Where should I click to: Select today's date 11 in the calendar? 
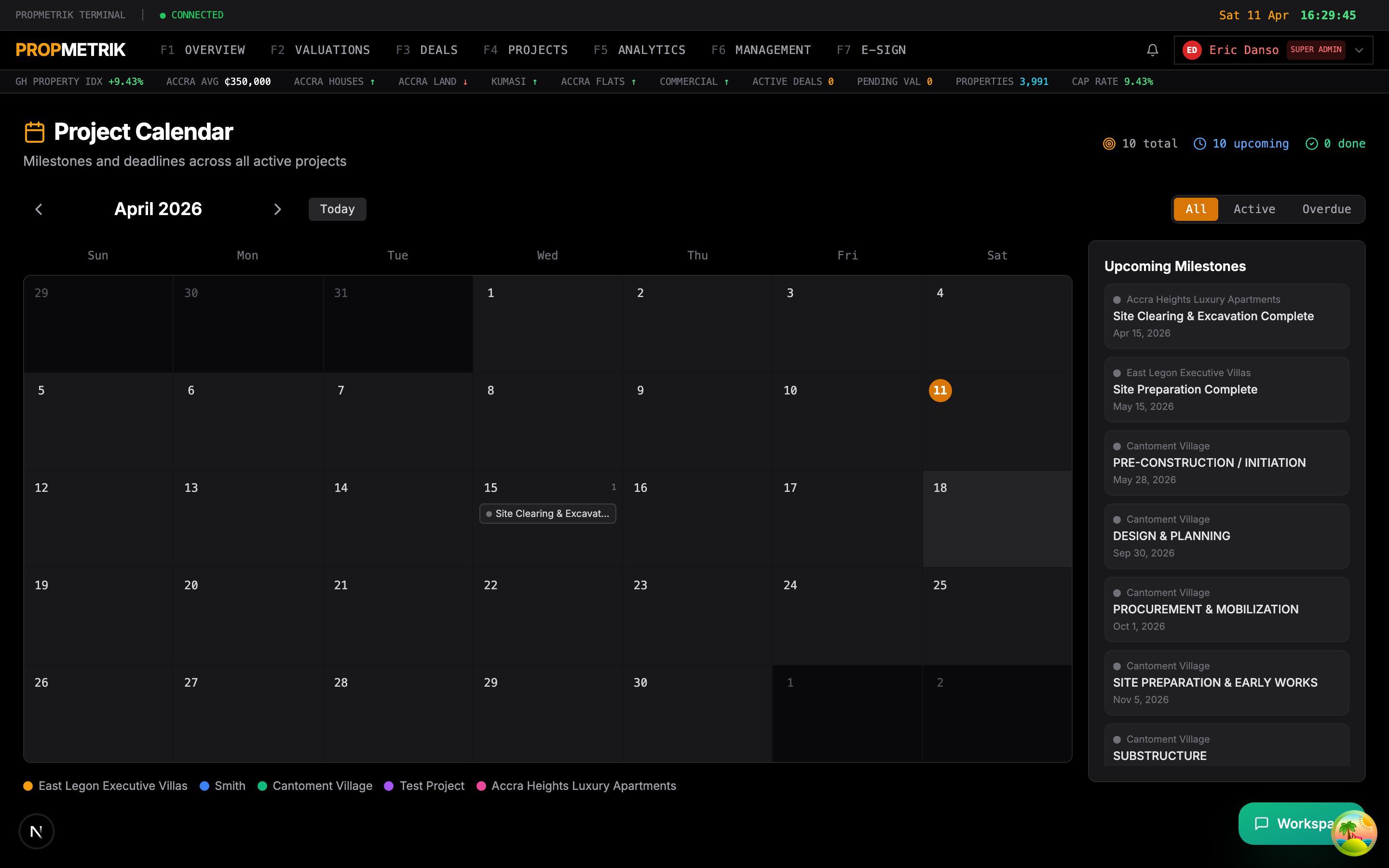point(940,391)
